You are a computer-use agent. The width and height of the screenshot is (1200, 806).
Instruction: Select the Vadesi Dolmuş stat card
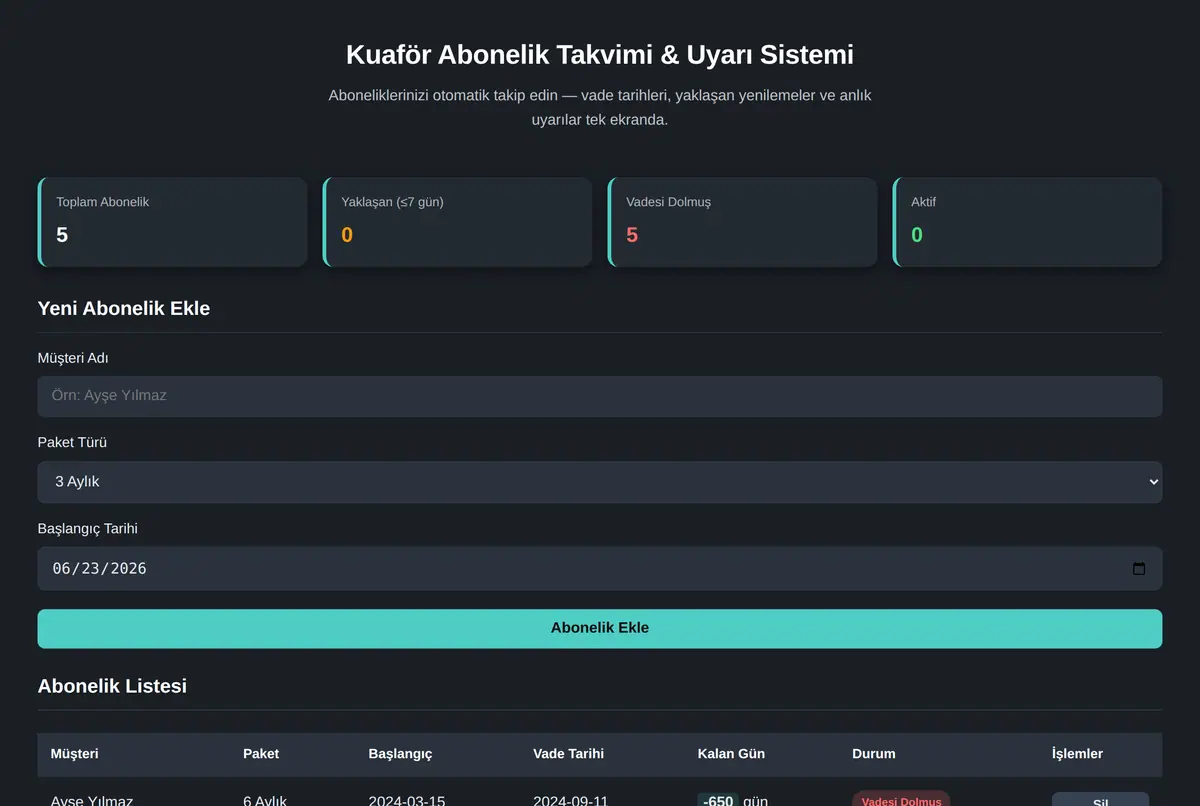742,222
